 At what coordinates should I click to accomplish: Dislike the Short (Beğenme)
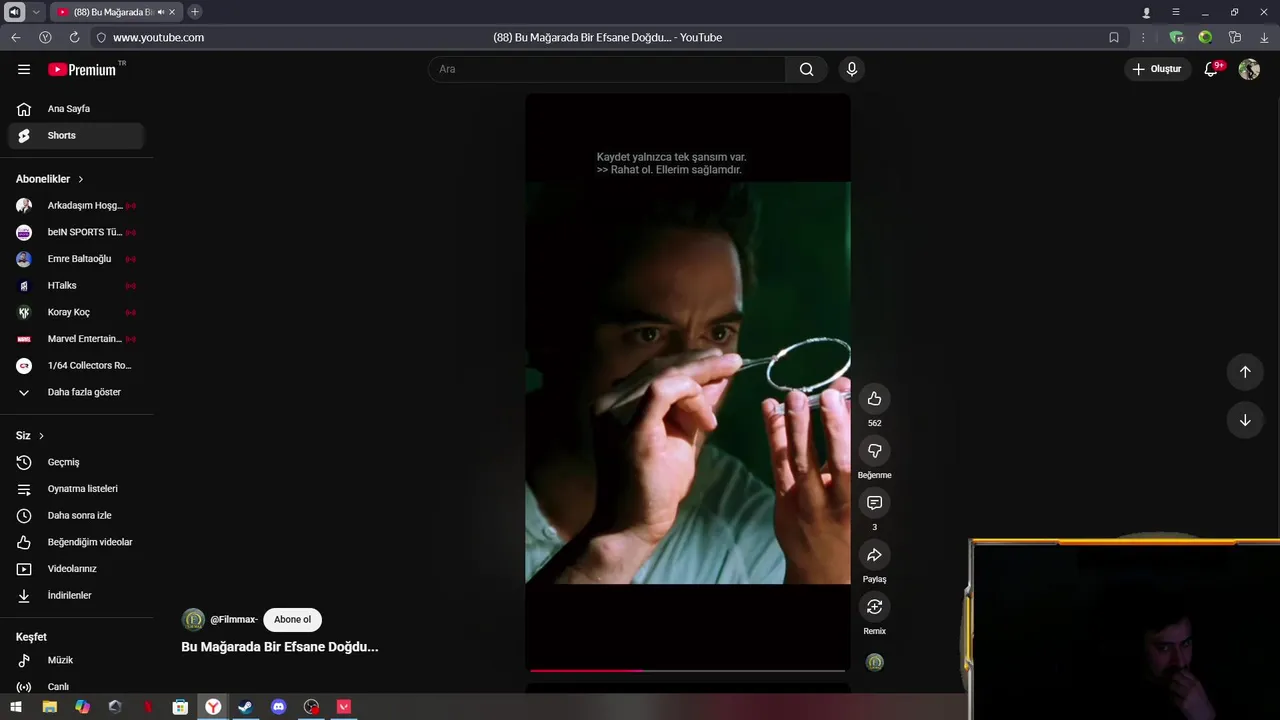click(x=874, y=451)
